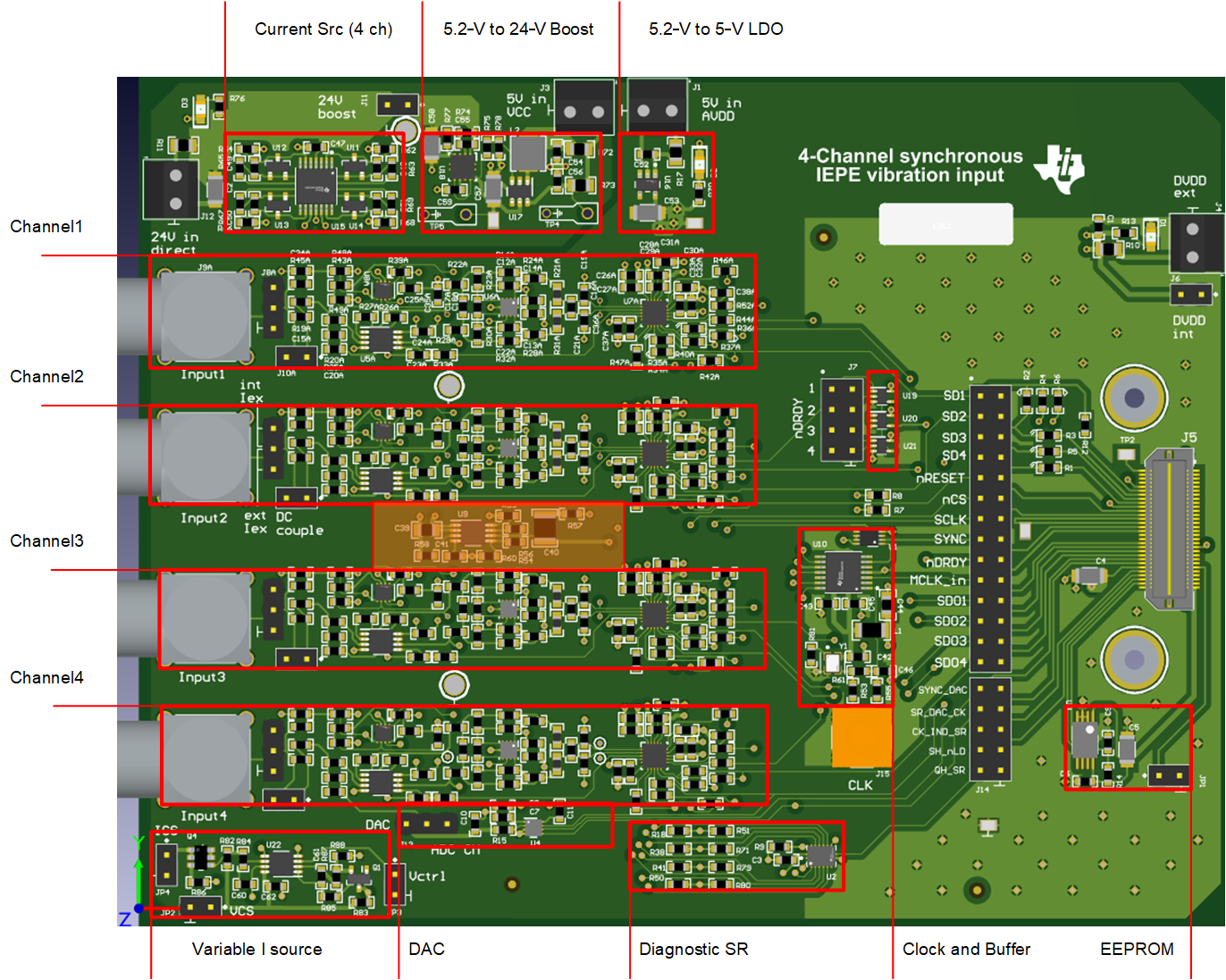Image resolution: width=1226 pixels, height=980 pixels.
Task: Click the Texas Instruments logo on the board
Action: click(x=1060, y=168)
